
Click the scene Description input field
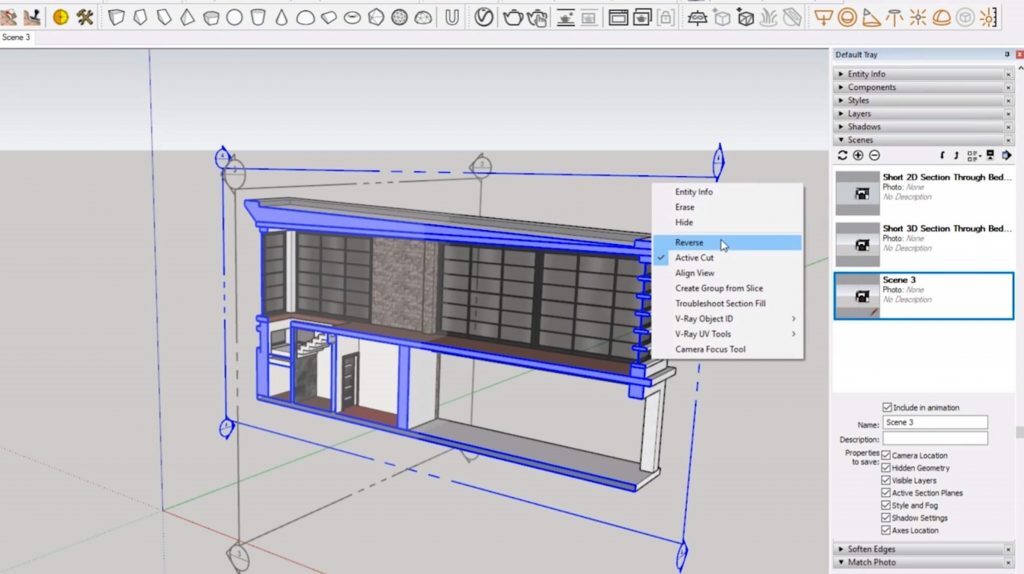(935, 439)
